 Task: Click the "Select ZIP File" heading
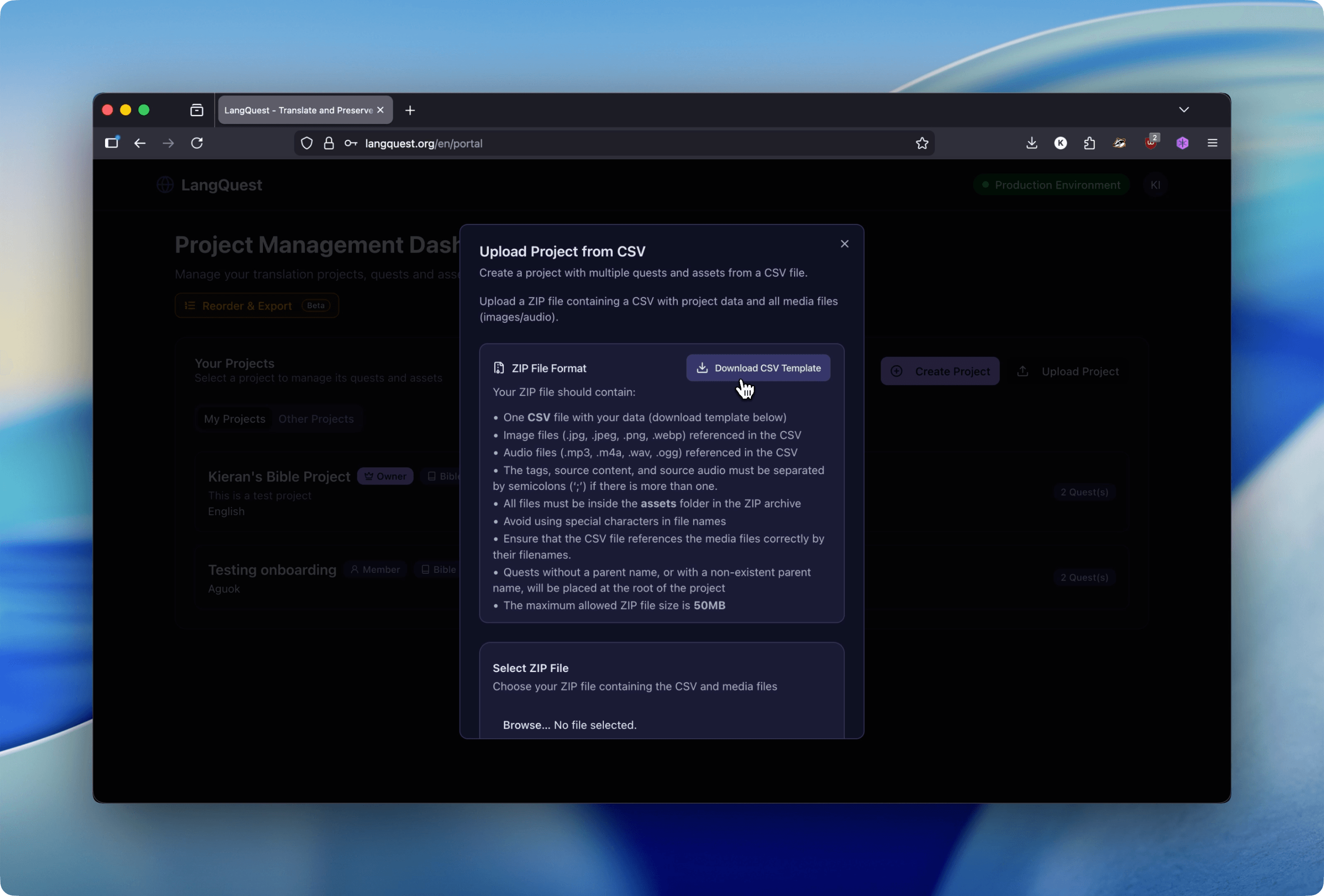pyautogui.click(x=530, y=668)
